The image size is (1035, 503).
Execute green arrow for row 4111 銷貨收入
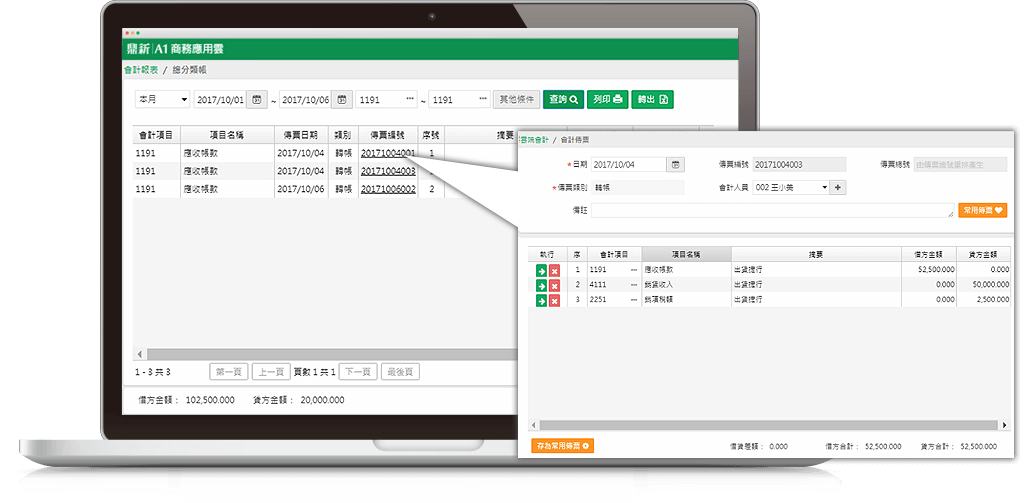(x=541, y=285)
